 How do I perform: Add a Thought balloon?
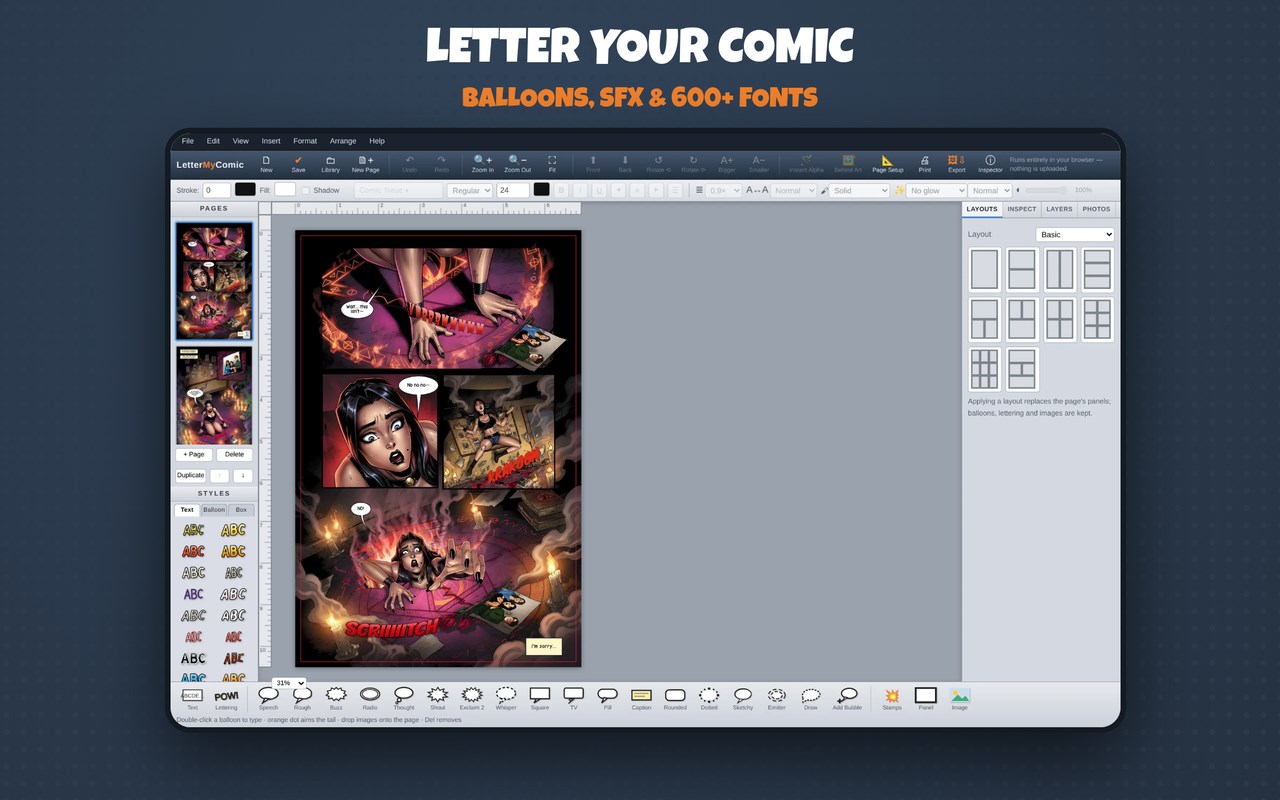[x=404, y=699]
